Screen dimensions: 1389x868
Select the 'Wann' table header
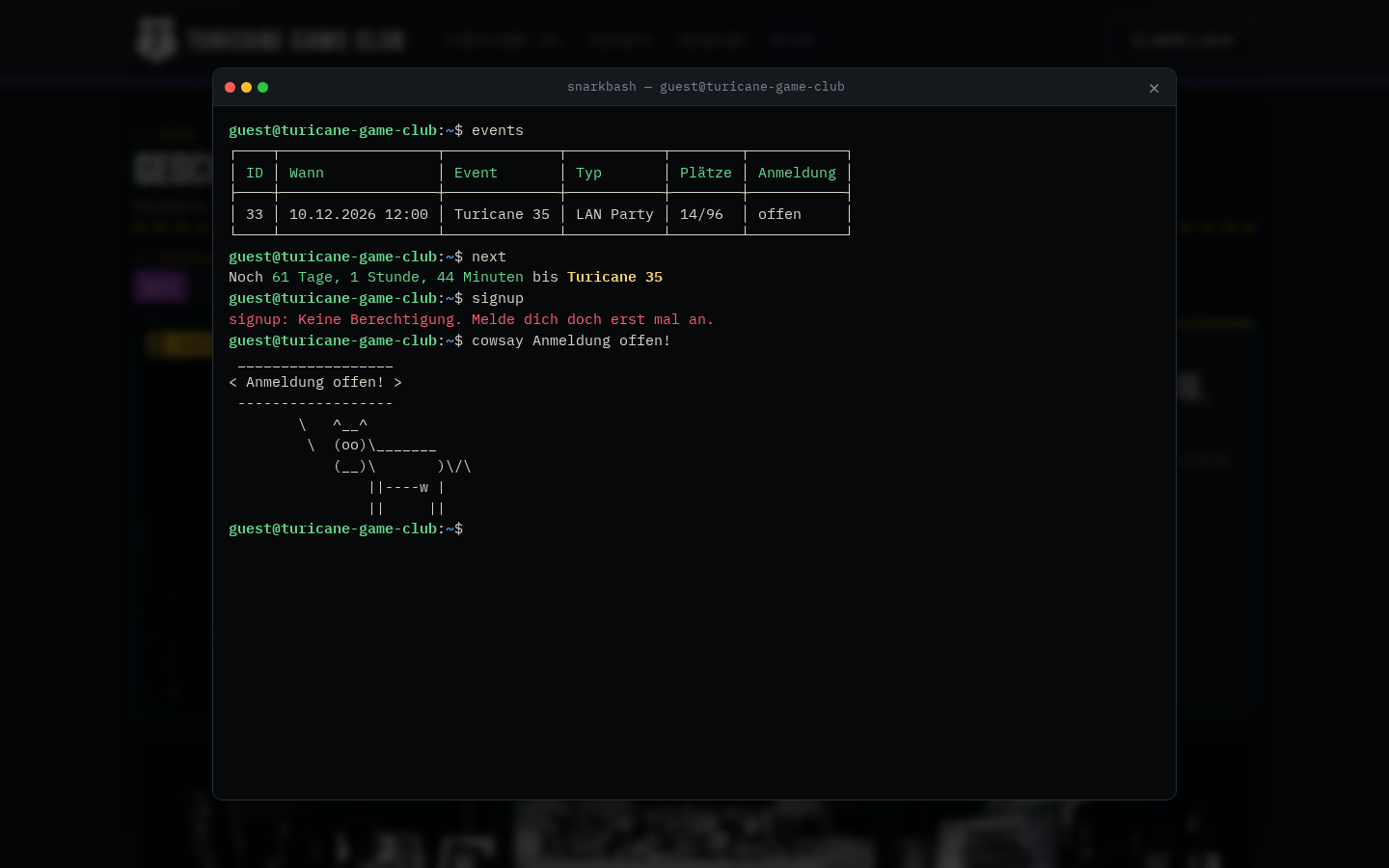[x=307, y=173]
